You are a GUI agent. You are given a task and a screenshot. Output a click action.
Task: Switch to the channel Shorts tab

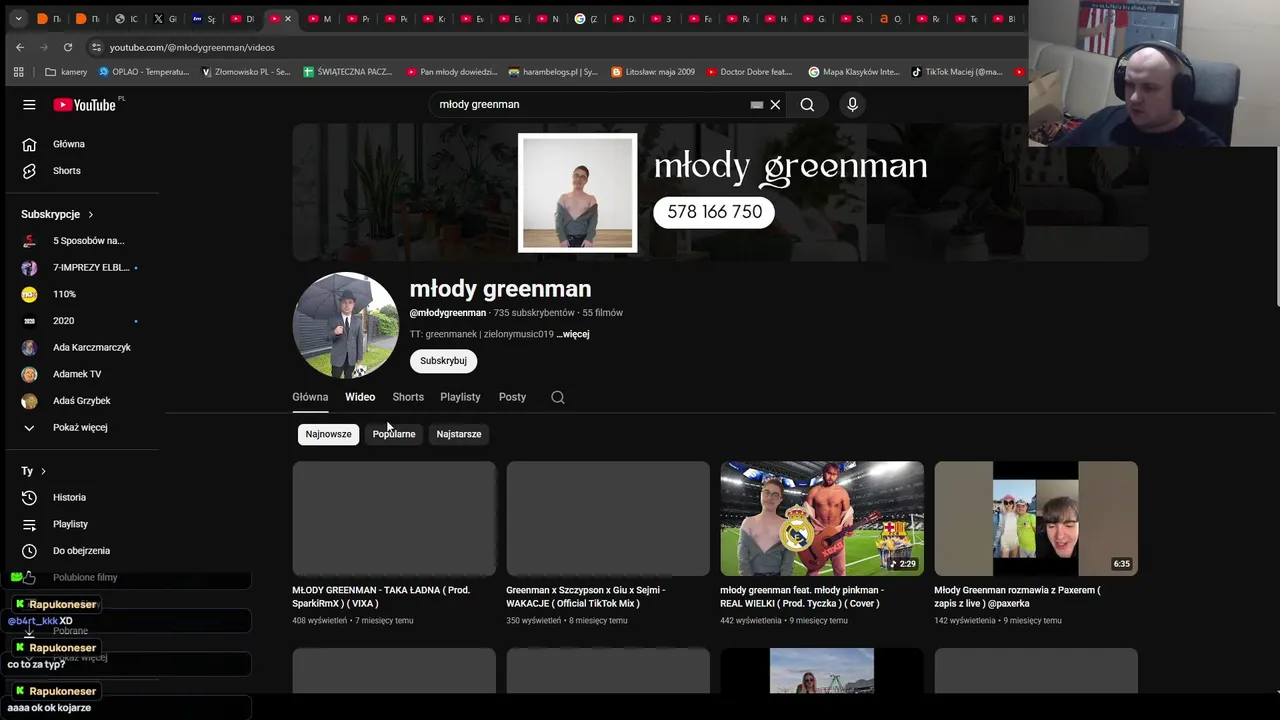(x=408, y=397)
